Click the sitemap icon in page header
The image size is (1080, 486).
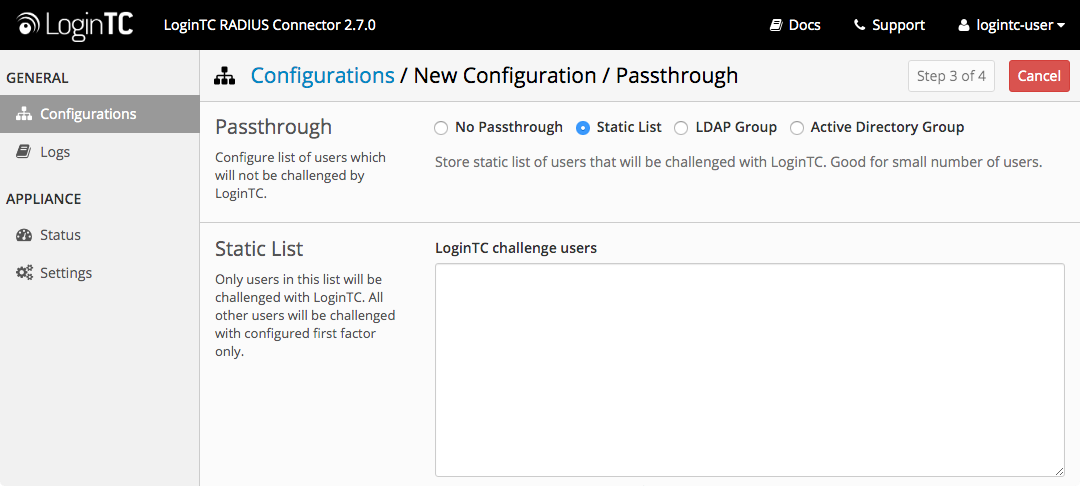click(x=225, y=76)
